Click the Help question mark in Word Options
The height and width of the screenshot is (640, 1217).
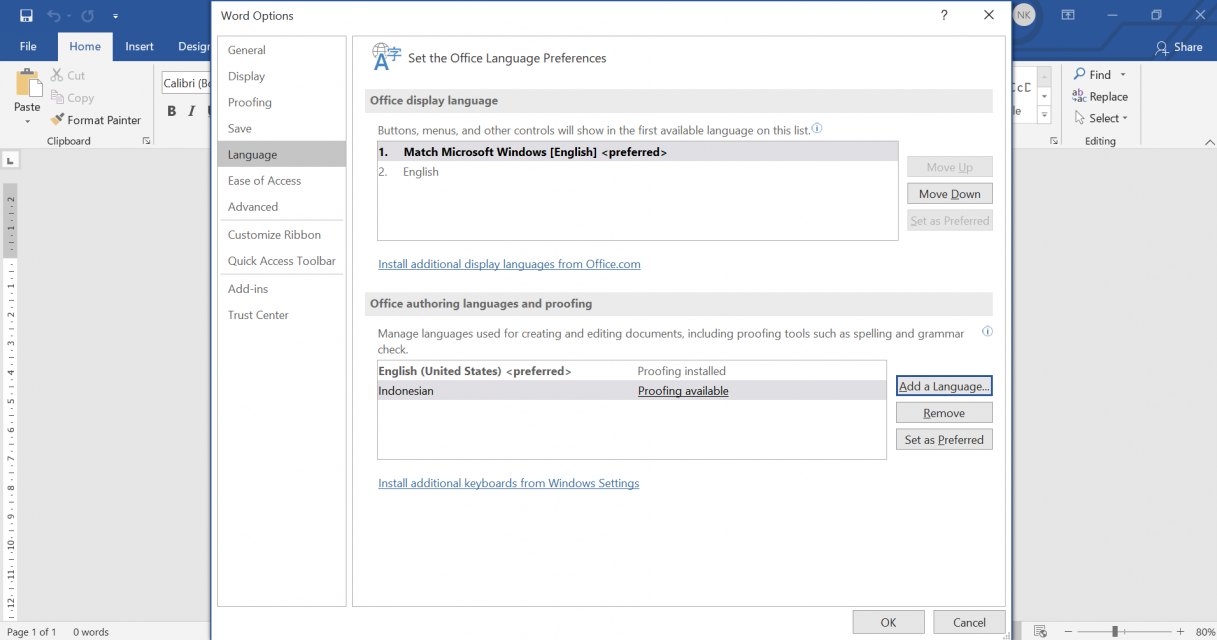click(x=946, y=15)
